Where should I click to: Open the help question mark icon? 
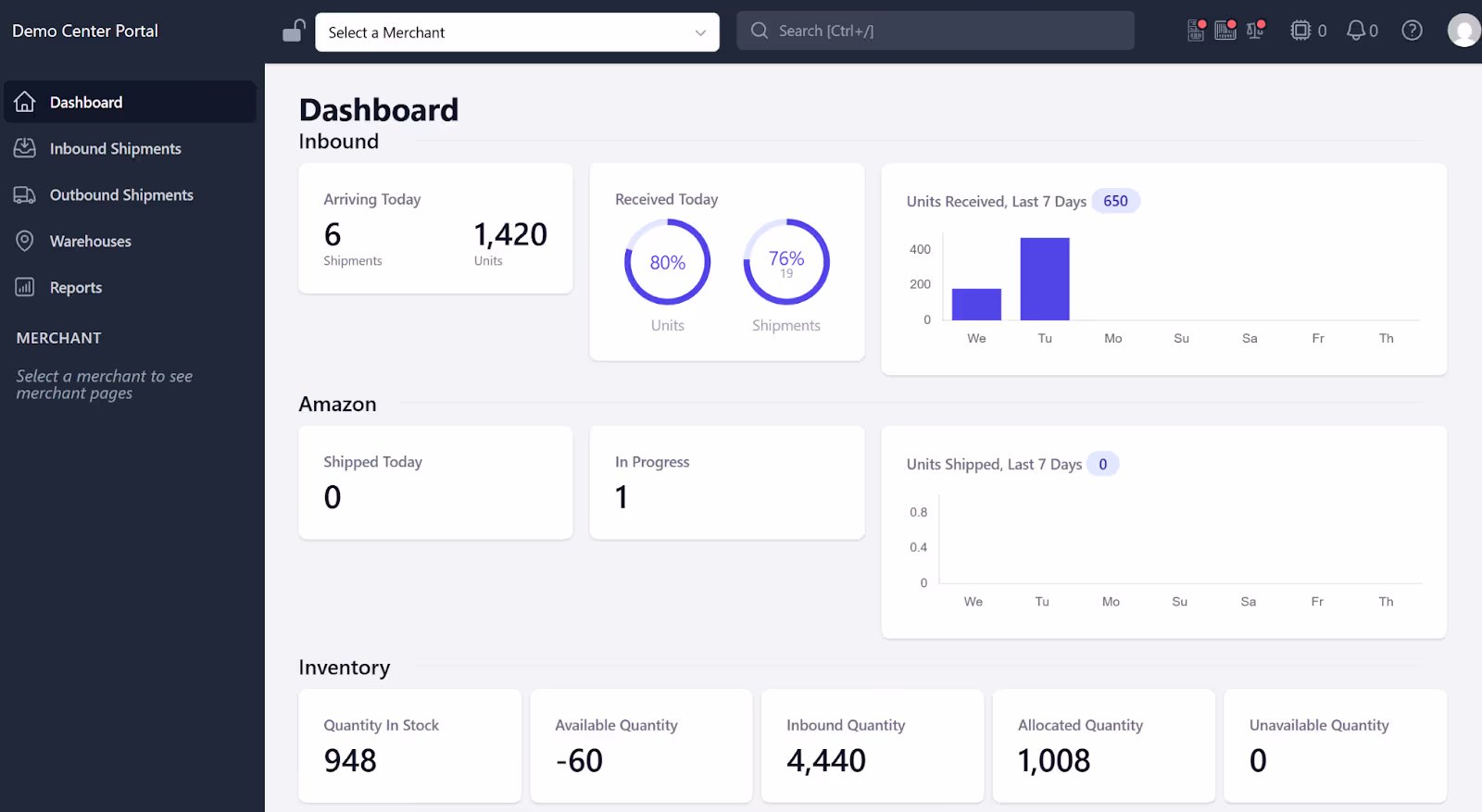(x=1412, y=31)
